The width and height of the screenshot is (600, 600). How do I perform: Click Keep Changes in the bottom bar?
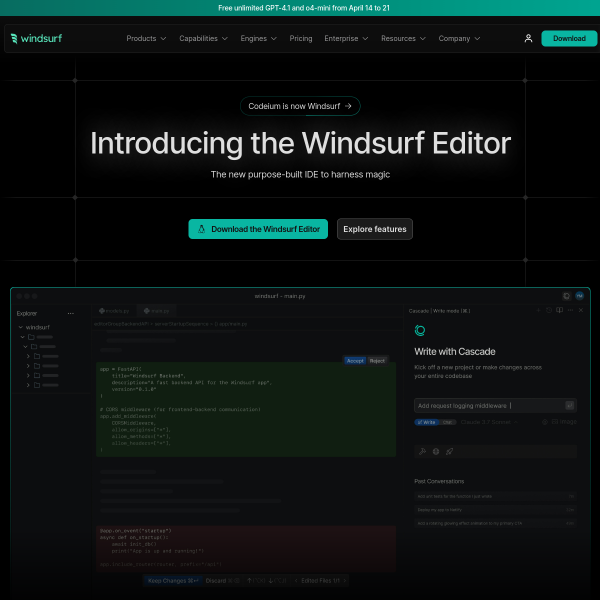(x=173, y=580)
